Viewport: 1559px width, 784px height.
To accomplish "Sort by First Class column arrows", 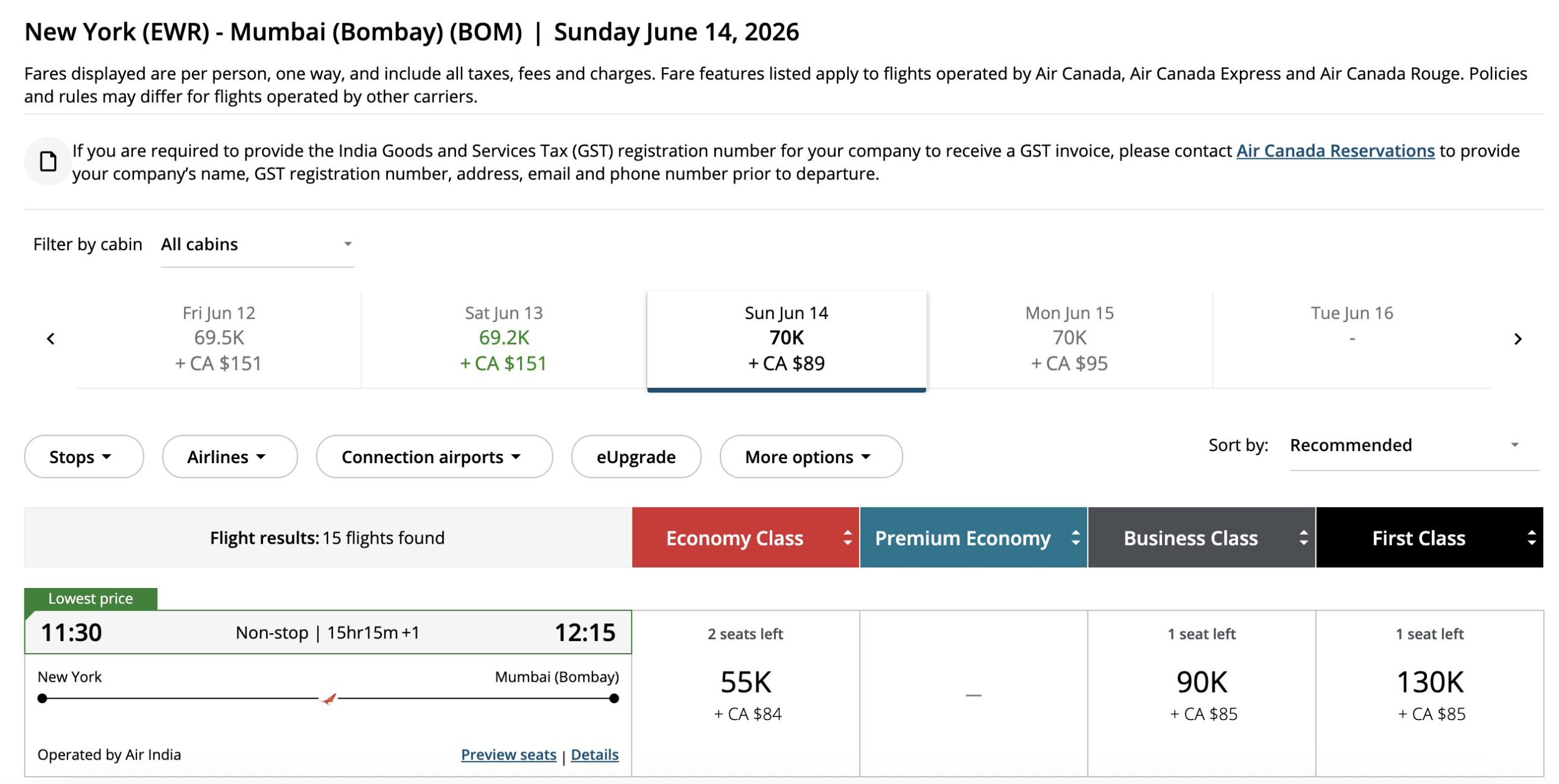I will pos(1531,537).
